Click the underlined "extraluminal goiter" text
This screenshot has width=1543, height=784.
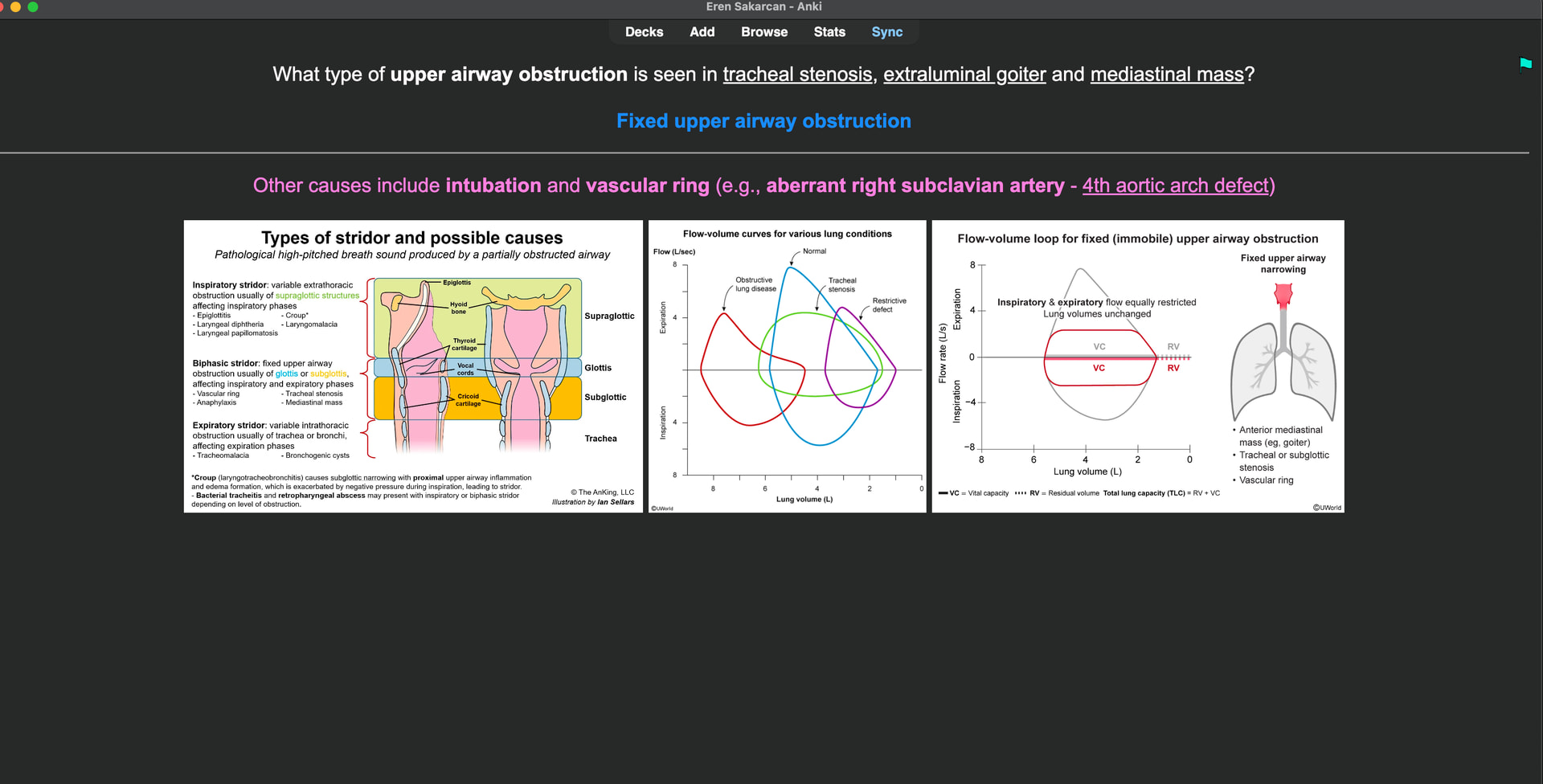point(964,75)
